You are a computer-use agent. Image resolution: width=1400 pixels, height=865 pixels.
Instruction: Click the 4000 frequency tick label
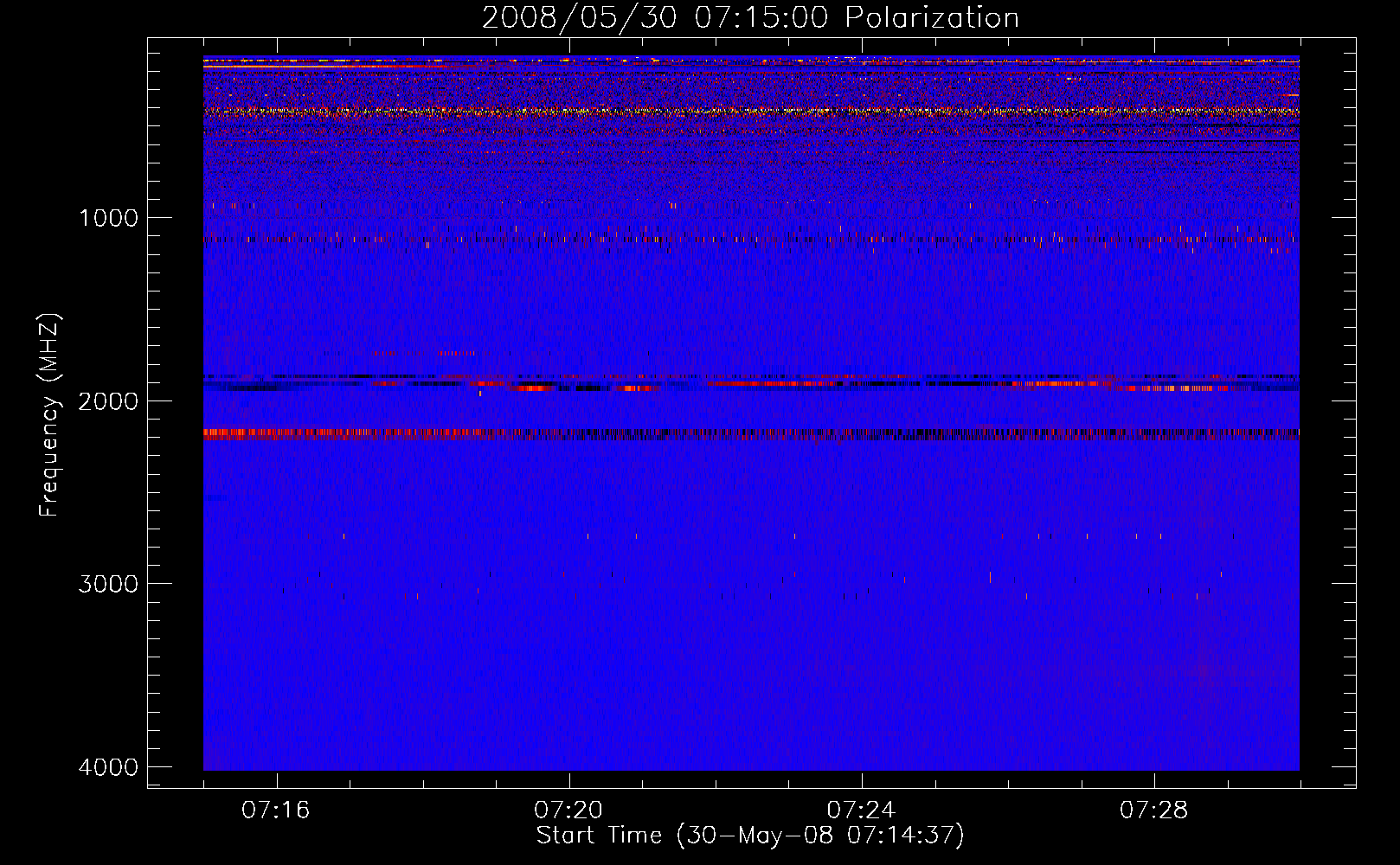tap(109, 767)
